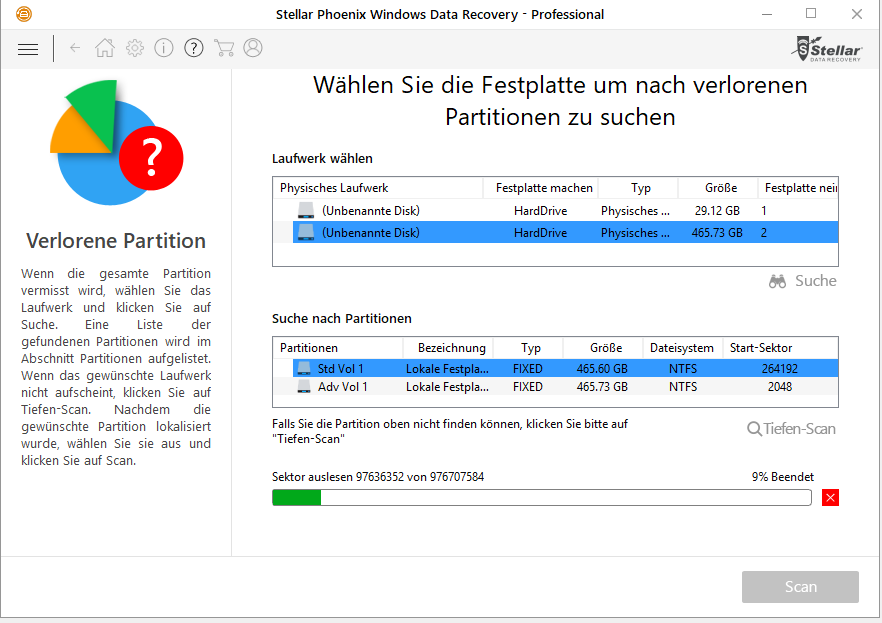The height and width of the screenshot is (623, 882).
Task: Click the 29.12 GB size cell
Action: [717, 211]
